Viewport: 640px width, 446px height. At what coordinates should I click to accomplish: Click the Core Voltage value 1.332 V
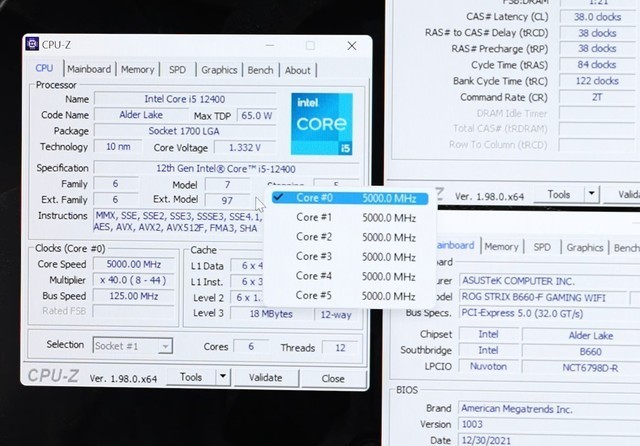[245, 148]
